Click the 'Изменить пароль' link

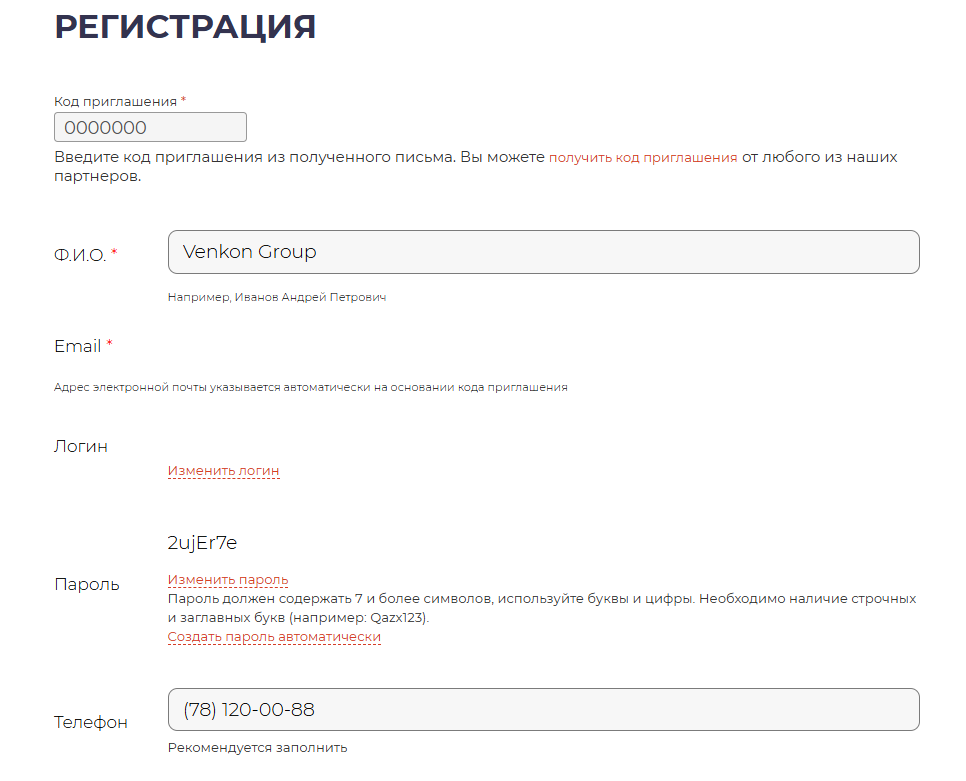click(x=227, y=579)
